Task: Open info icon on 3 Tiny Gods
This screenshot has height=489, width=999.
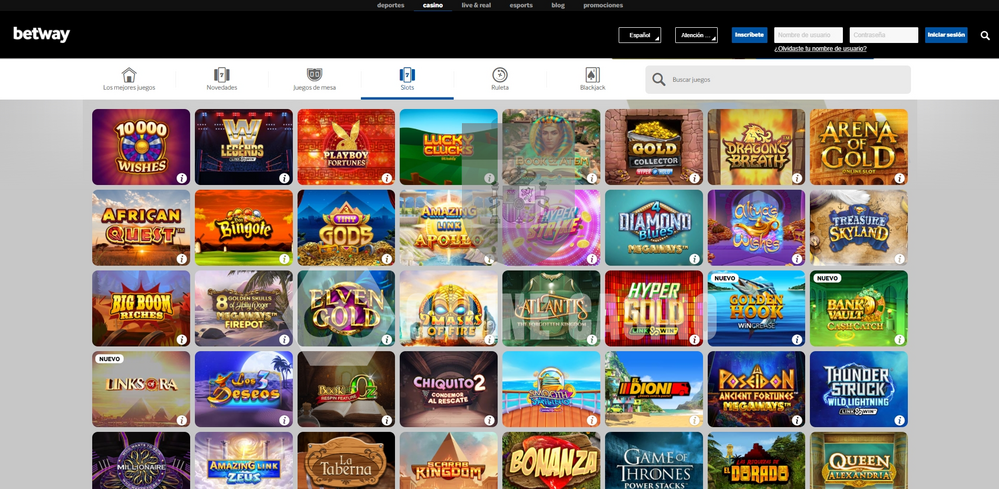Action: (387, 259)
